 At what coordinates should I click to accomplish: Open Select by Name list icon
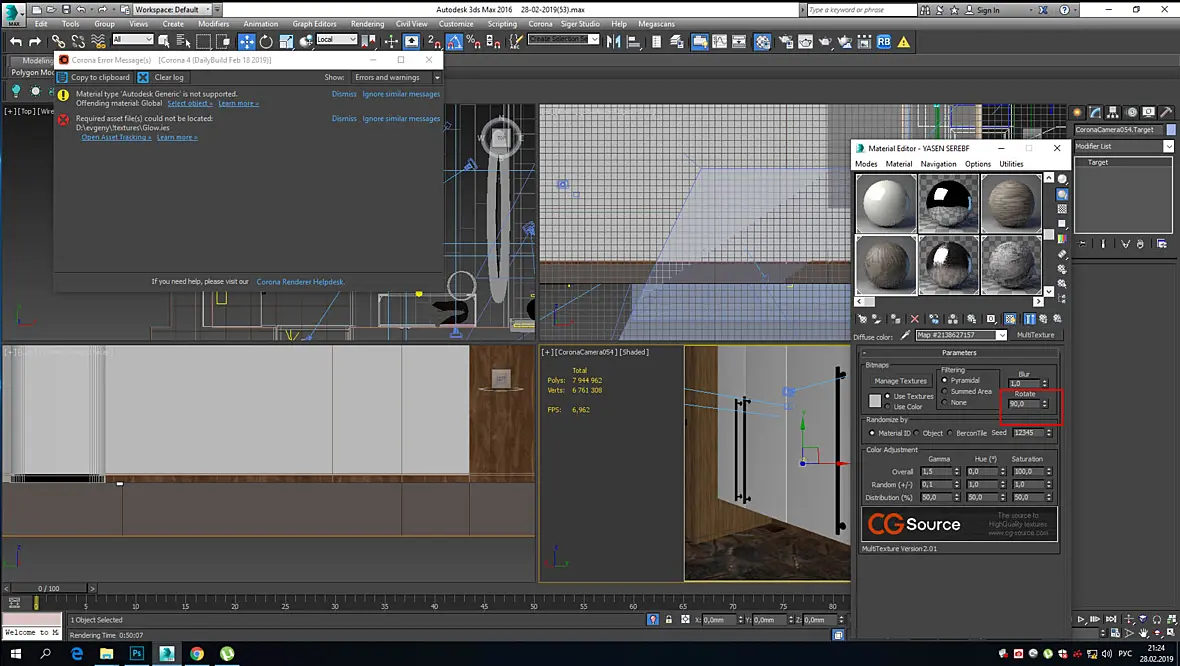pyautogui.click(x=183, y=41)
